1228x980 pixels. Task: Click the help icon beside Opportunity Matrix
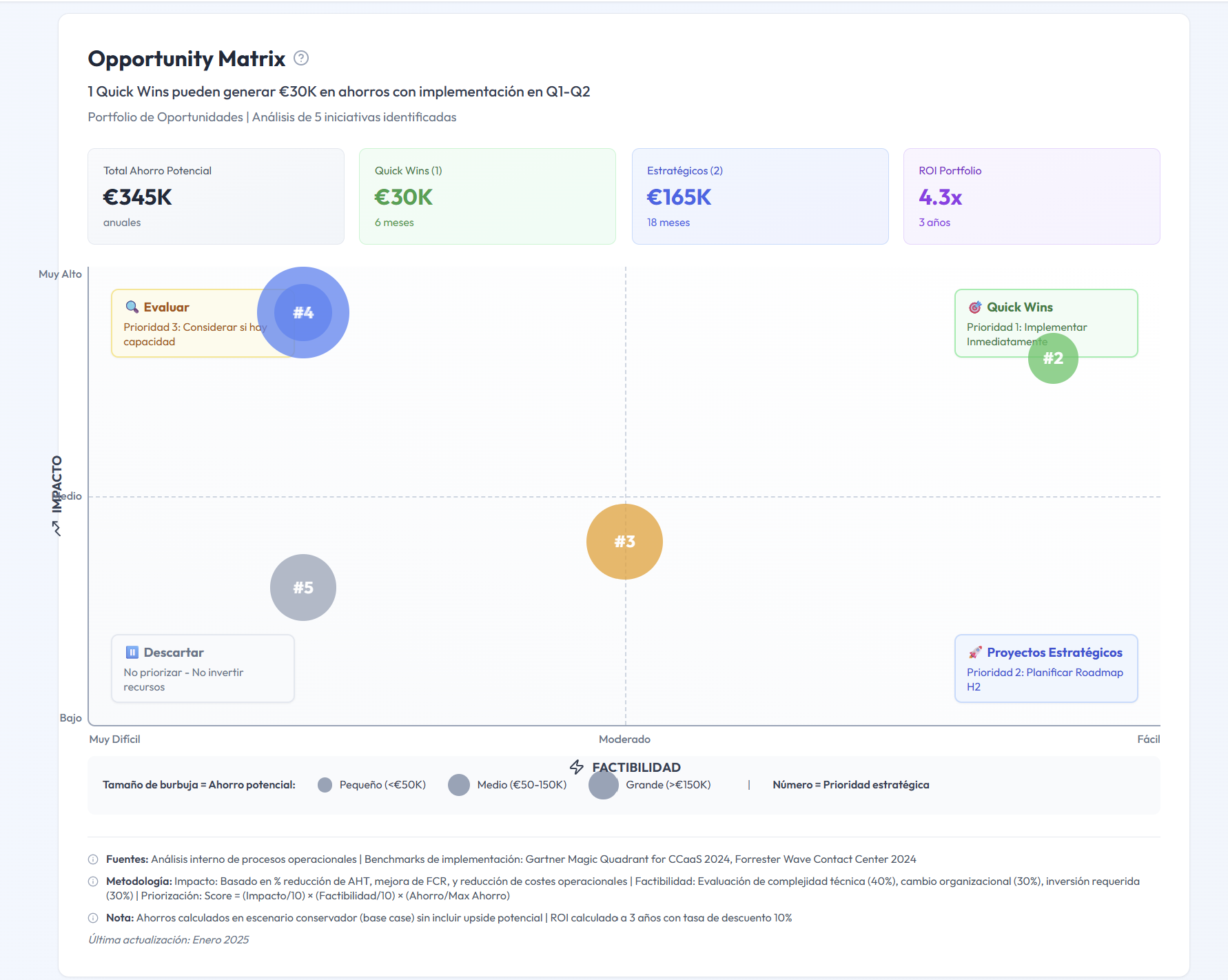click(x=301, y=59)
